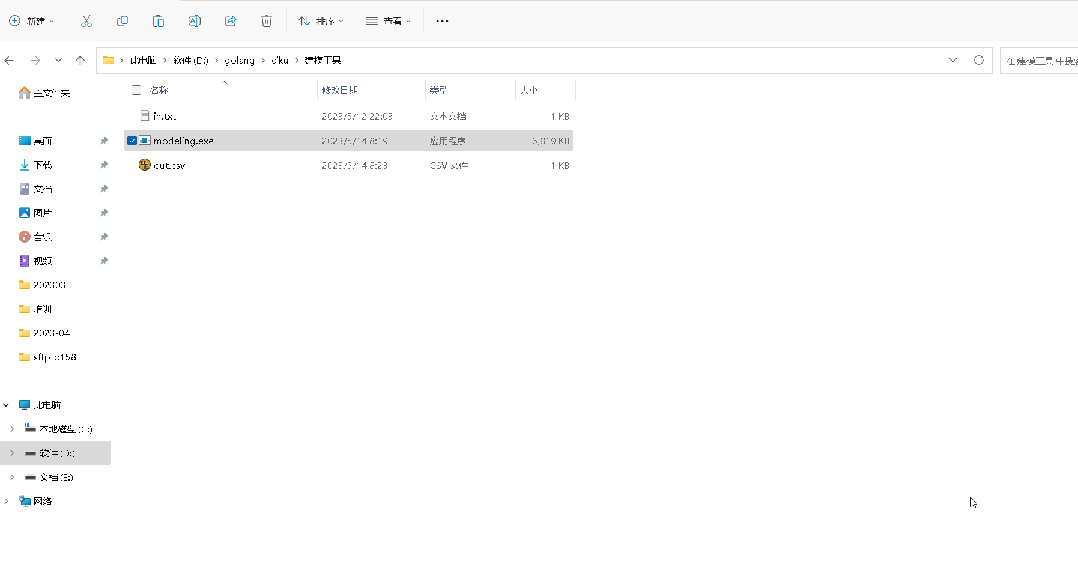Open the View (查看) dropdown

(388, 21)
